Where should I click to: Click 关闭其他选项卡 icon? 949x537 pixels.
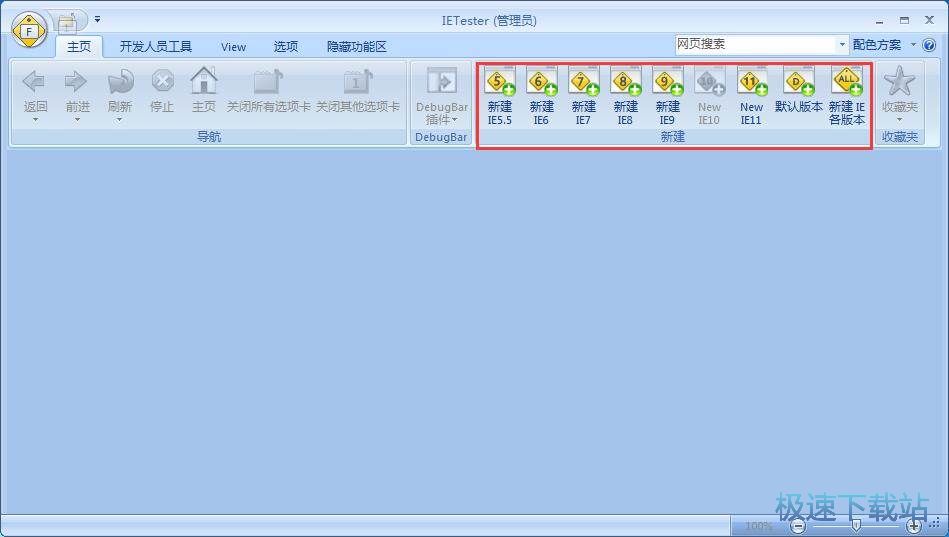tap(358, 82)
